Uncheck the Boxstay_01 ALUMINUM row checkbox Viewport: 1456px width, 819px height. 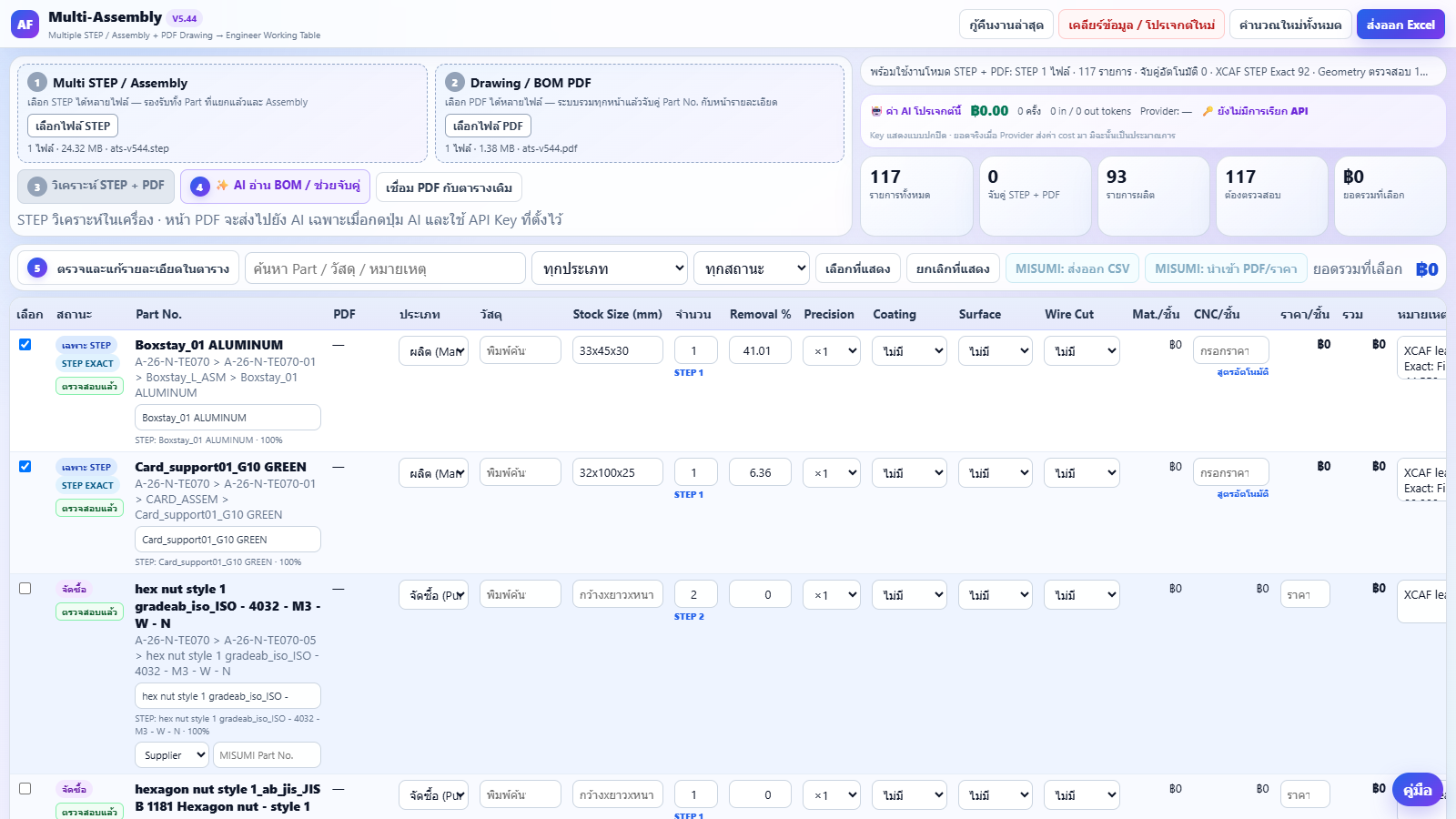click(25, 345)
